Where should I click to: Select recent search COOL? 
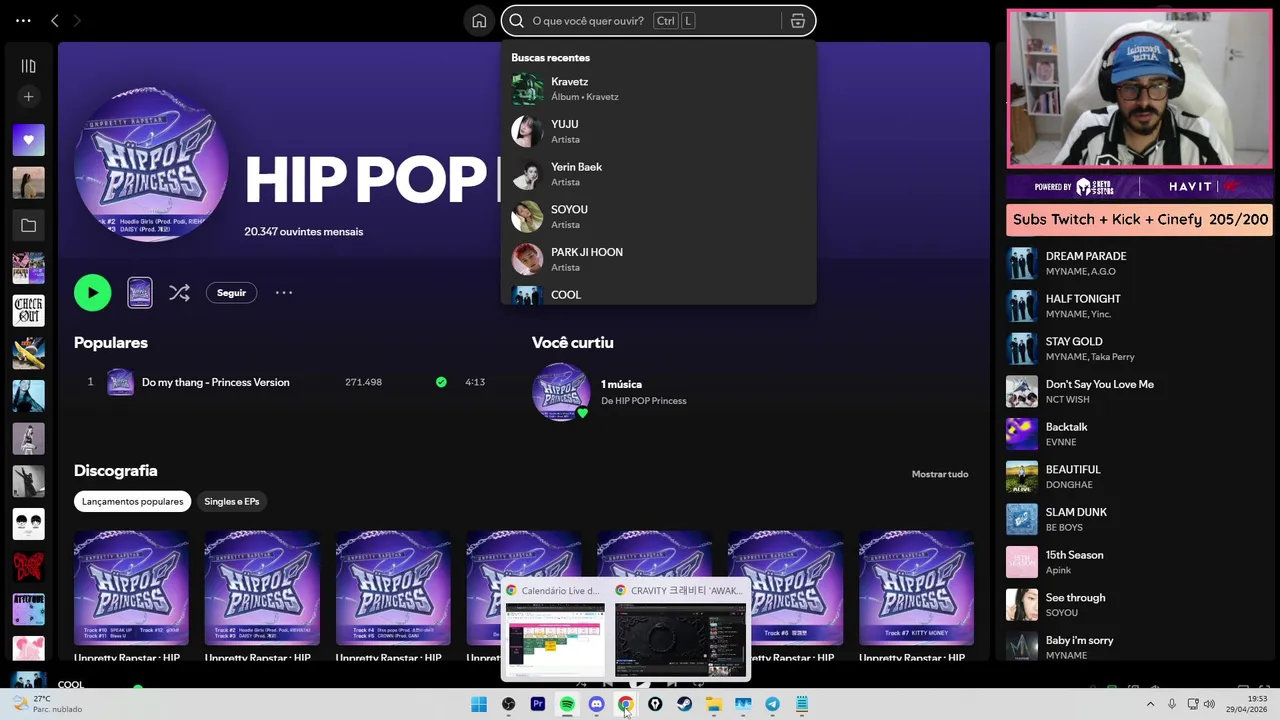(x=658, y=295)
